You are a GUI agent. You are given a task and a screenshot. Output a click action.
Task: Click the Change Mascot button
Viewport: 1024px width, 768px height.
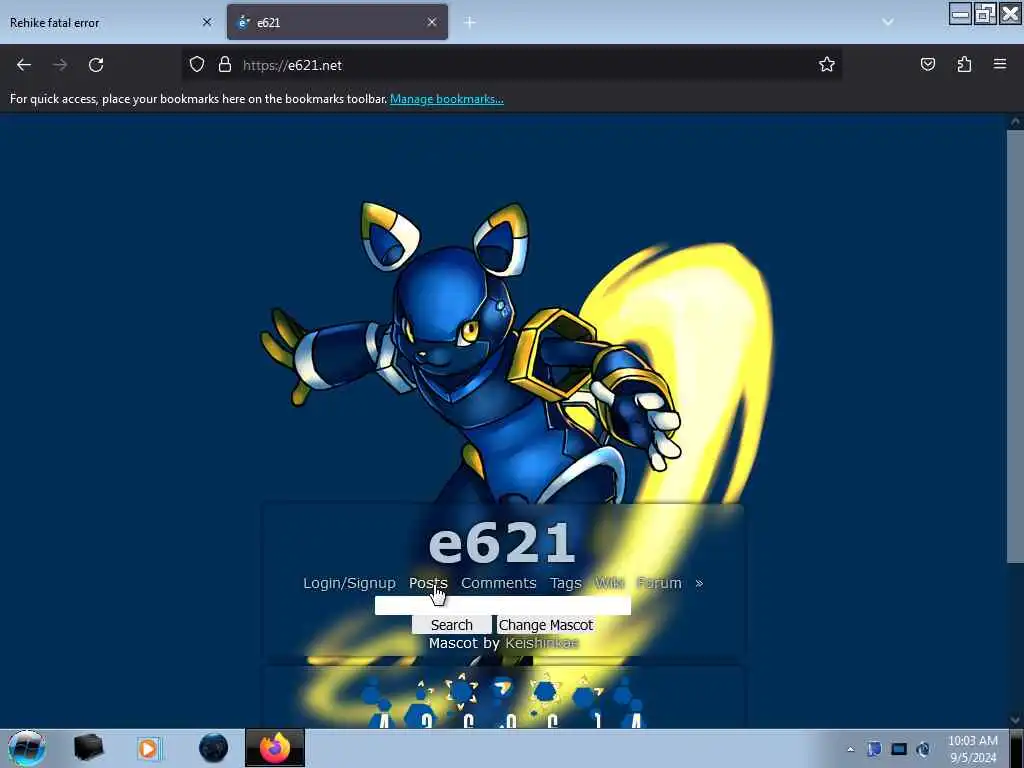tap(546, 625)
